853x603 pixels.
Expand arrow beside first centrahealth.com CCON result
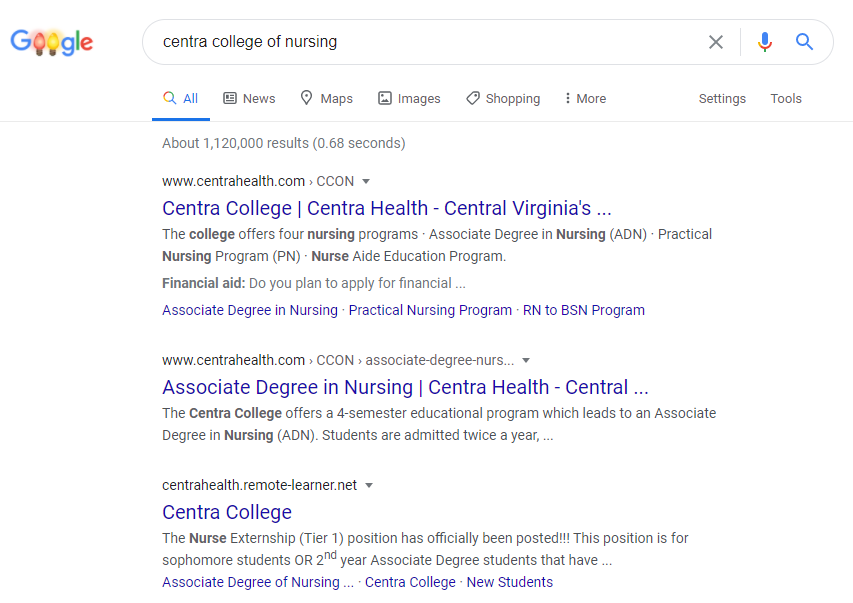[x=366, y=181]
